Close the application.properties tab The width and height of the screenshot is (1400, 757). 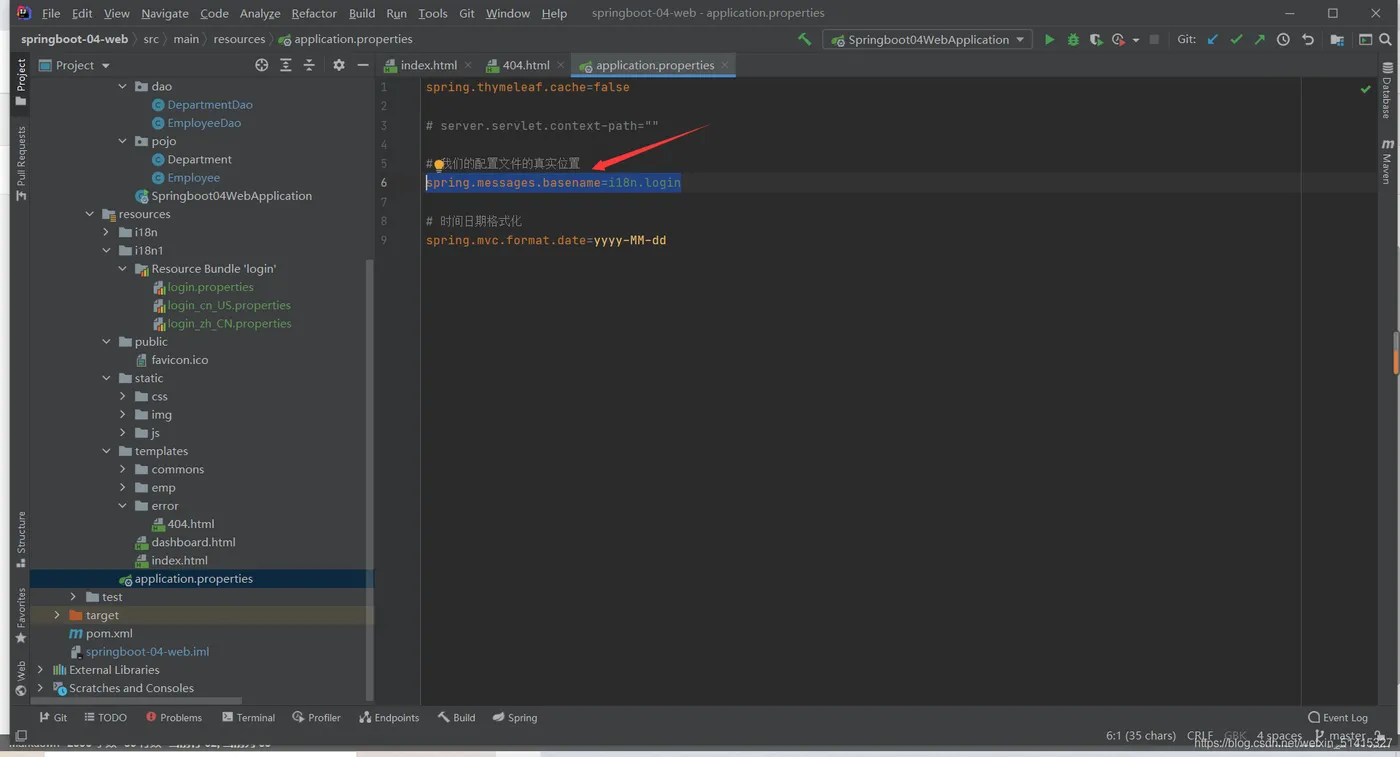[x=725, y=65]
